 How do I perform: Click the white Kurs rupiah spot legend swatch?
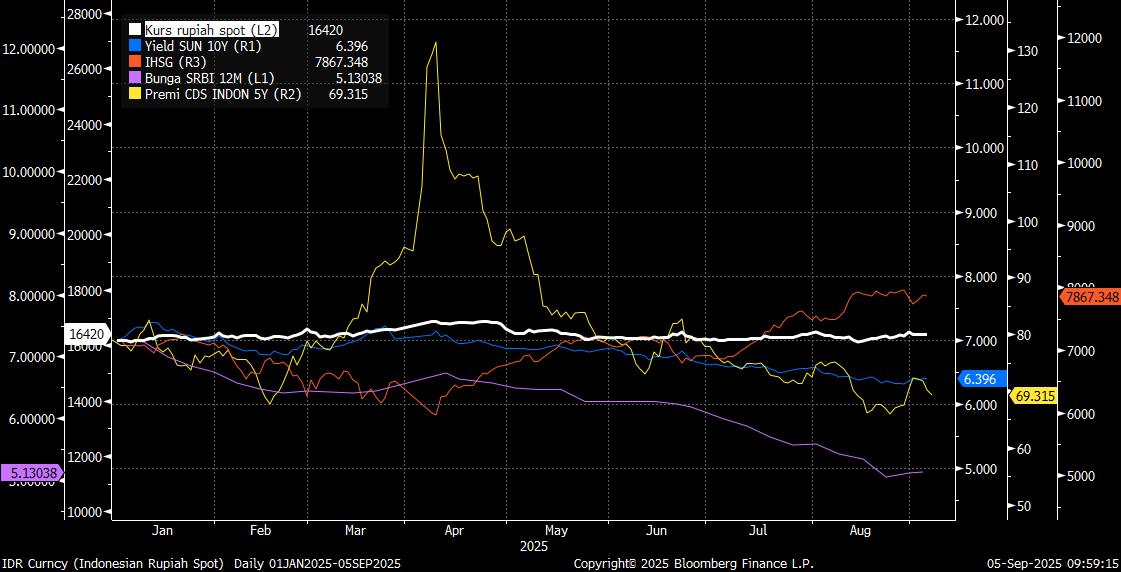135,30
